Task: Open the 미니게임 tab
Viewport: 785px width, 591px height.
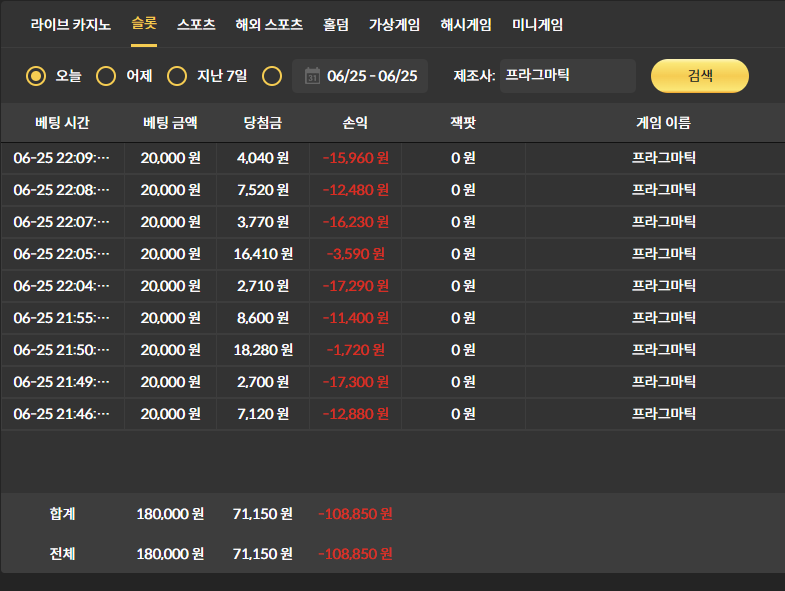Action: click(x=538, y=25)
